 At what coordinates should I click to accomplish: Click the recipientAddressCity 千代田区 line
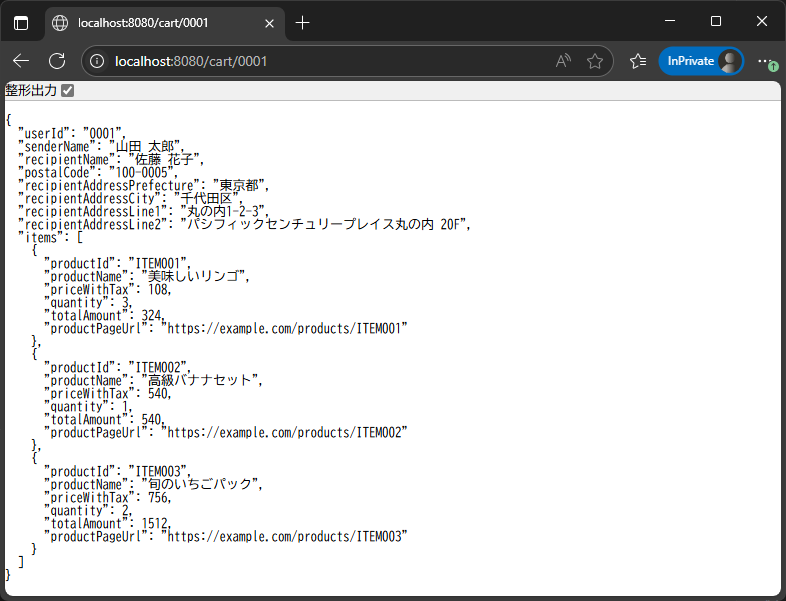tap(130, 198)
